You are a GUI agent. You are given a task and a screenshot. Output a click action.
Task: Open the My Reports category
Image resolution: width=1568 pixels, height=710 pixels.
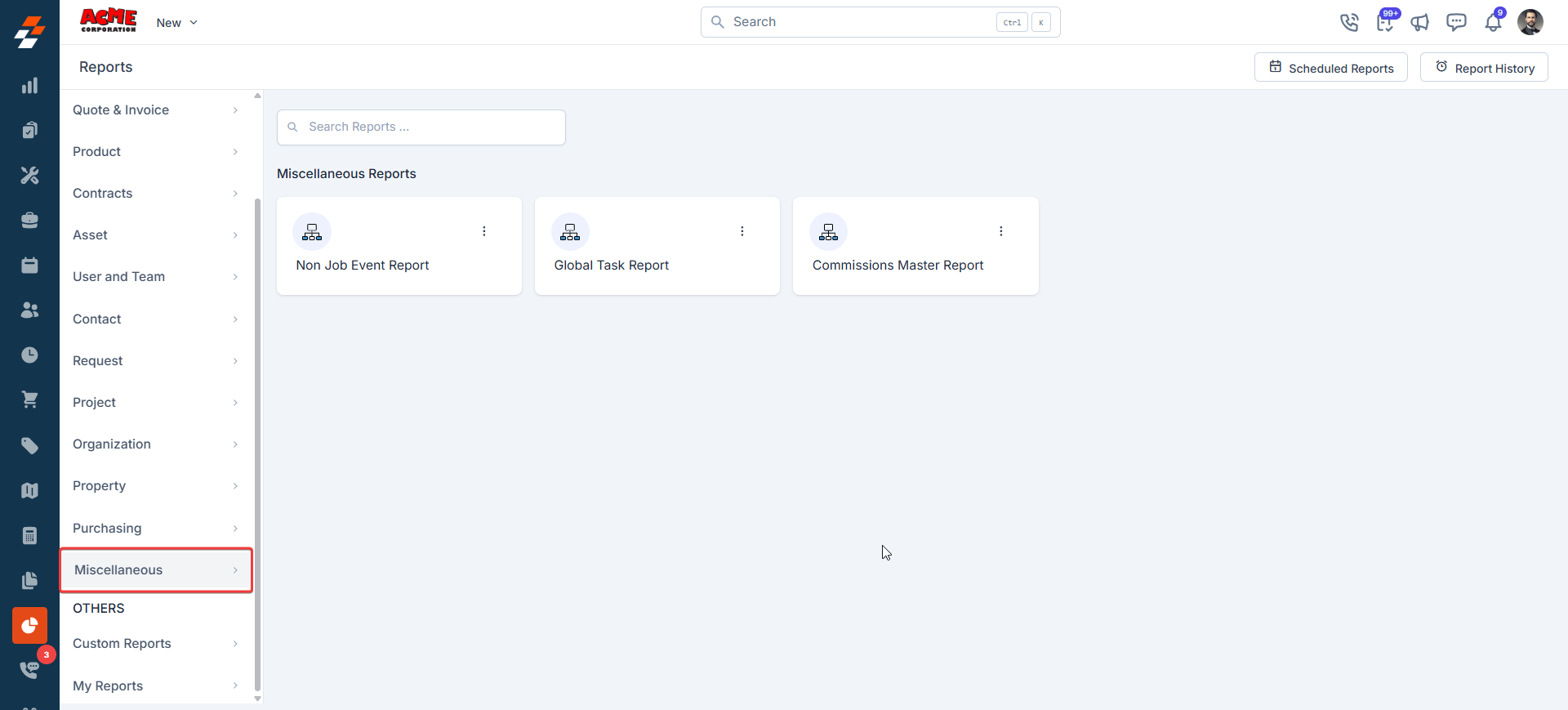[155, 686]
